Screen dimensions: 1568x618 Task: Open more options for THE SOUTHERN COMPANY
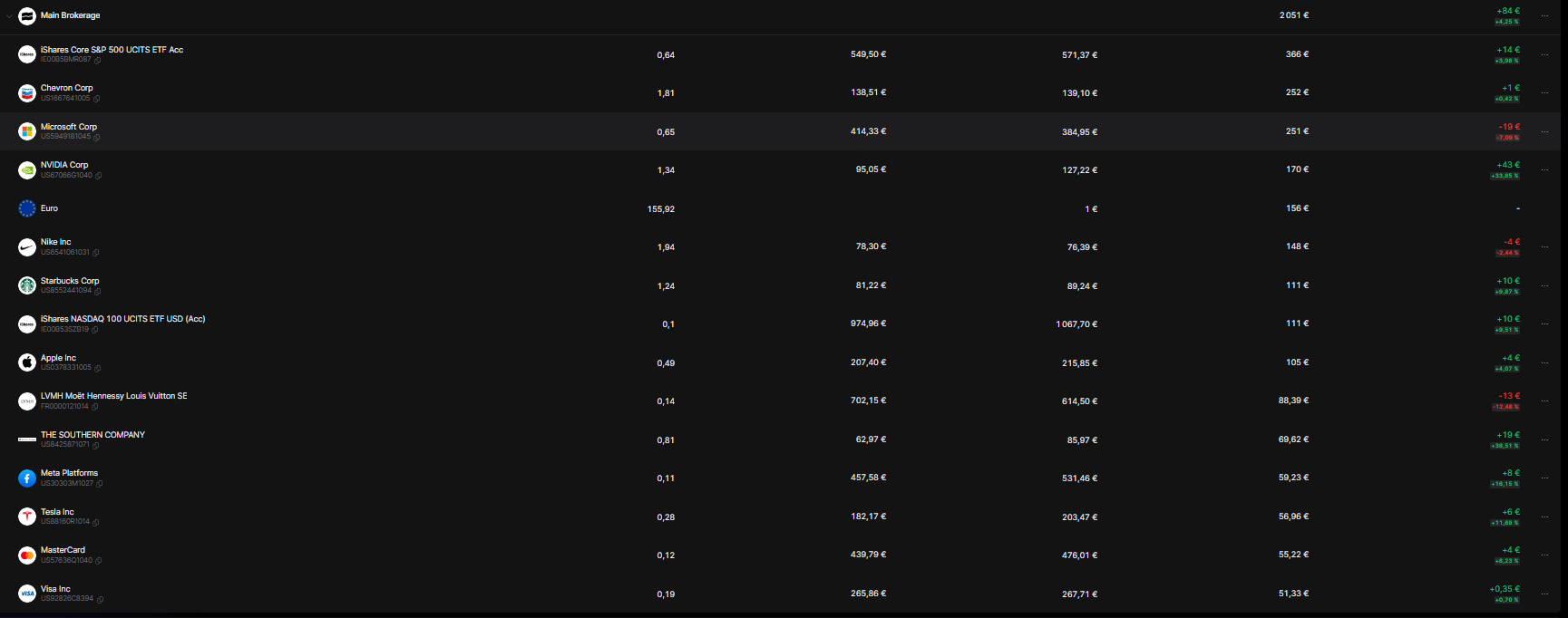click(x=1545, y=439)
